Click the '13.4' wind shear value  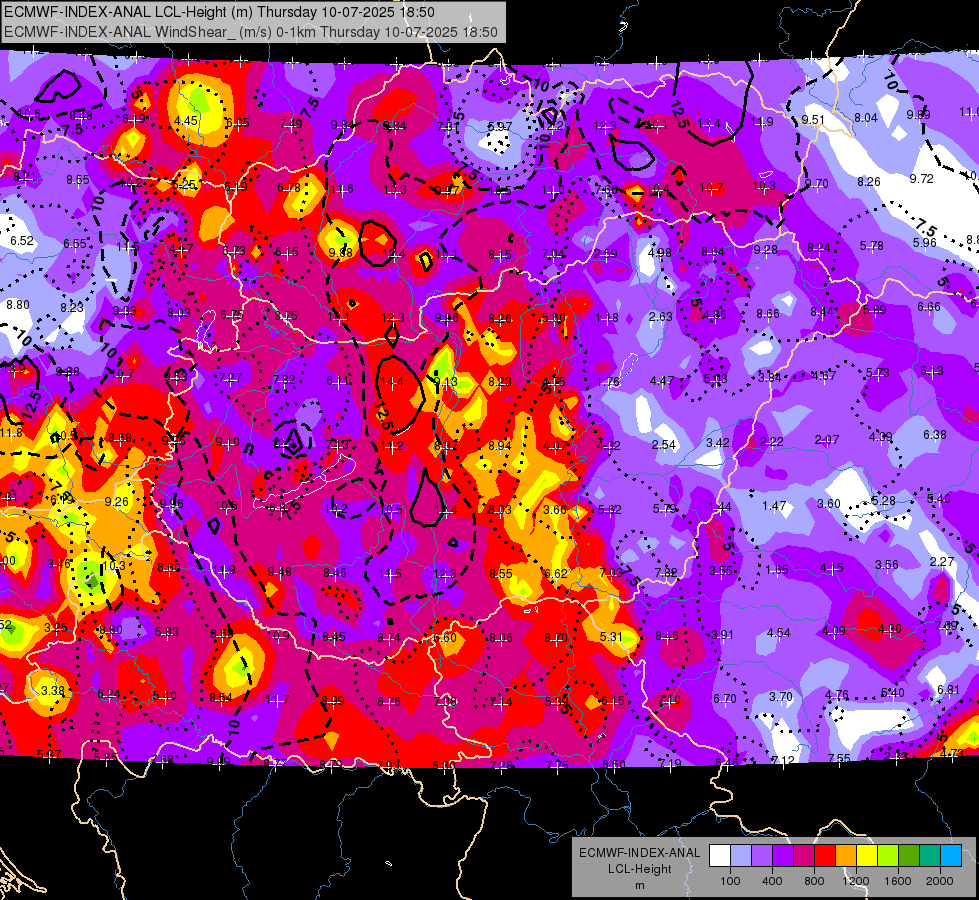[x=709, y=124]
